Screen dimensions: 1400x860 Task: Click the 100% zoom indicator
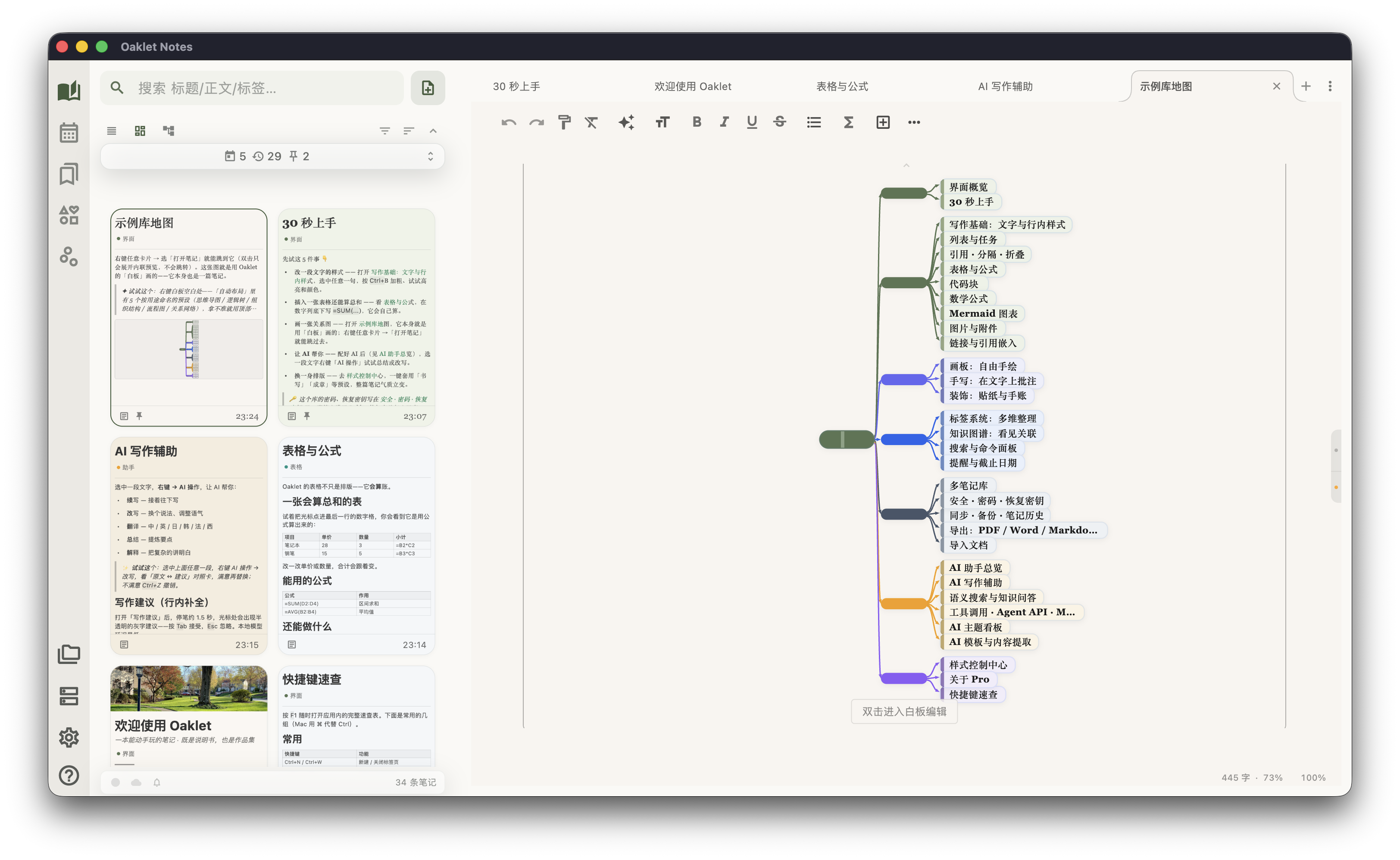point(1313,778)
